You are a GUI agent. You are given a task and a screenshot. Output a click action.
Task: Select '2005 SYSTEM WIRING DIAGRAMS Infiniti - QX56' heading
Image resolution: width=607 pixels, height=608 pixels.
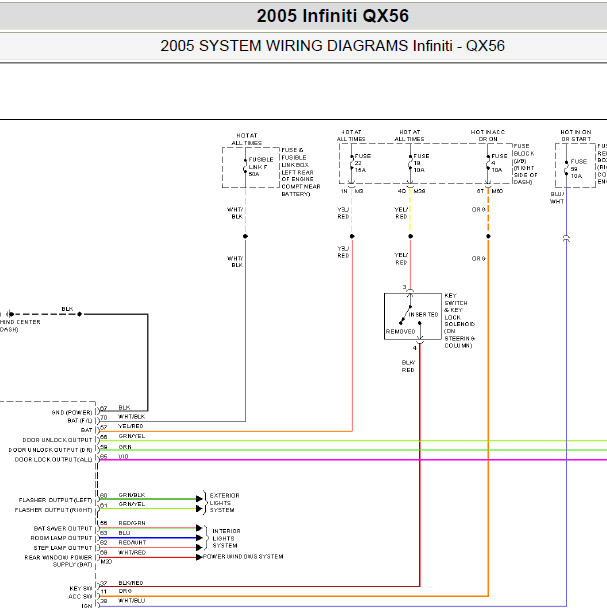coord(332,46)
